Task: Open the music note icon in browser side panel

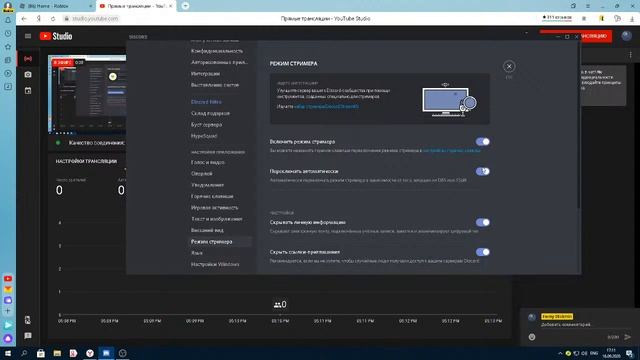Action: point(8,87)
